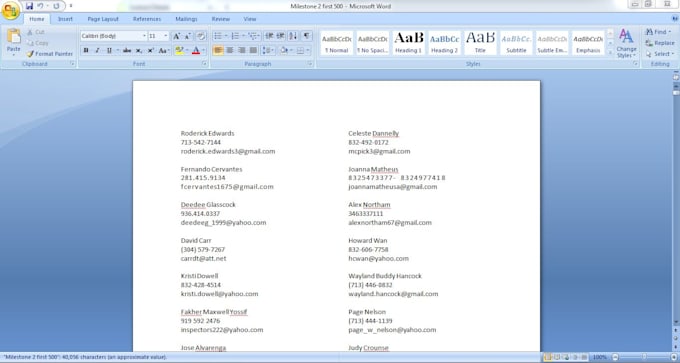The height and width of the screenshot is (363, 680).
Task: Open the Word Help button
Action: (x=674, y=18)
